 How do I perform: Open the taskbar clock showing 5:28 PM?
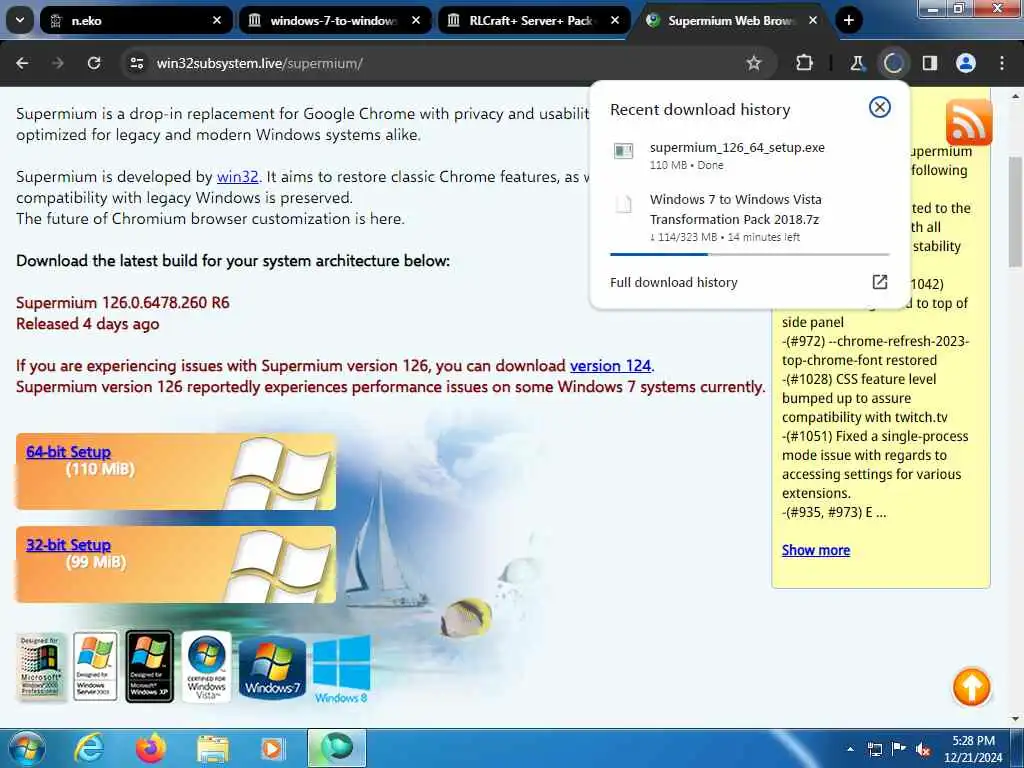973,749
